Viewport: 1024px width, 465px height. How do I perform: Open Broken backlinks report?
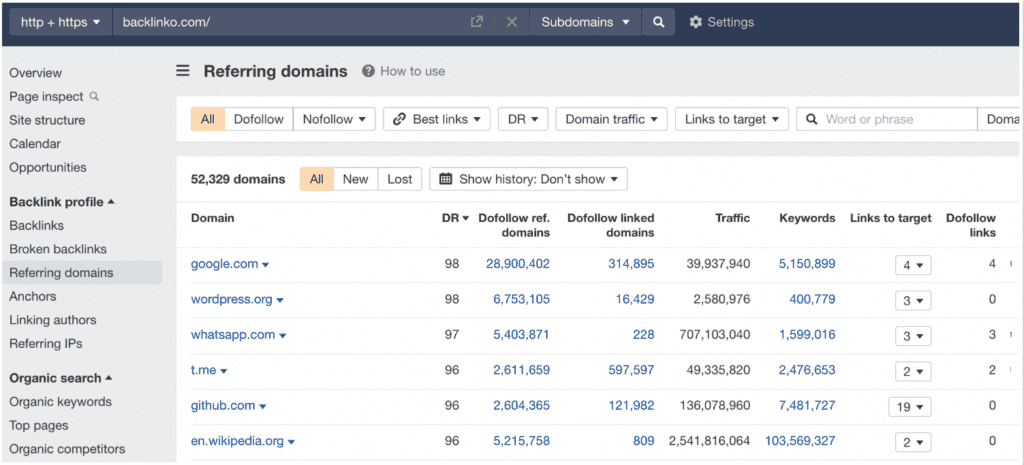point(58,249)
